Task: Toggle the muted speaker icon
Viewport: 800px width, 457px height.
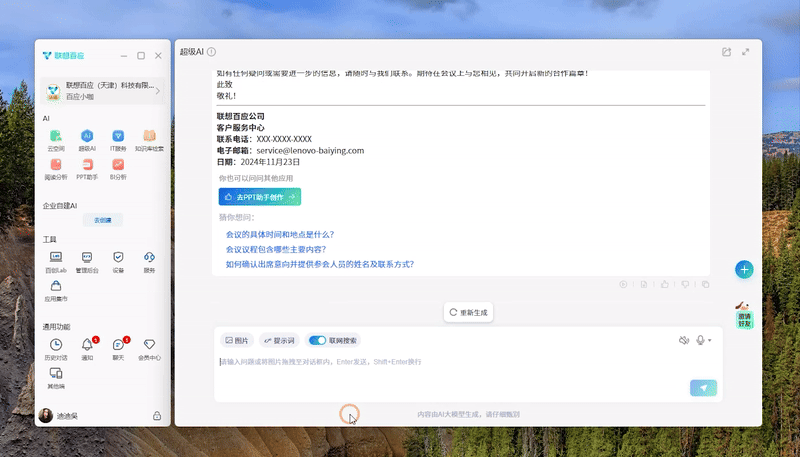Action: point(684,340)
